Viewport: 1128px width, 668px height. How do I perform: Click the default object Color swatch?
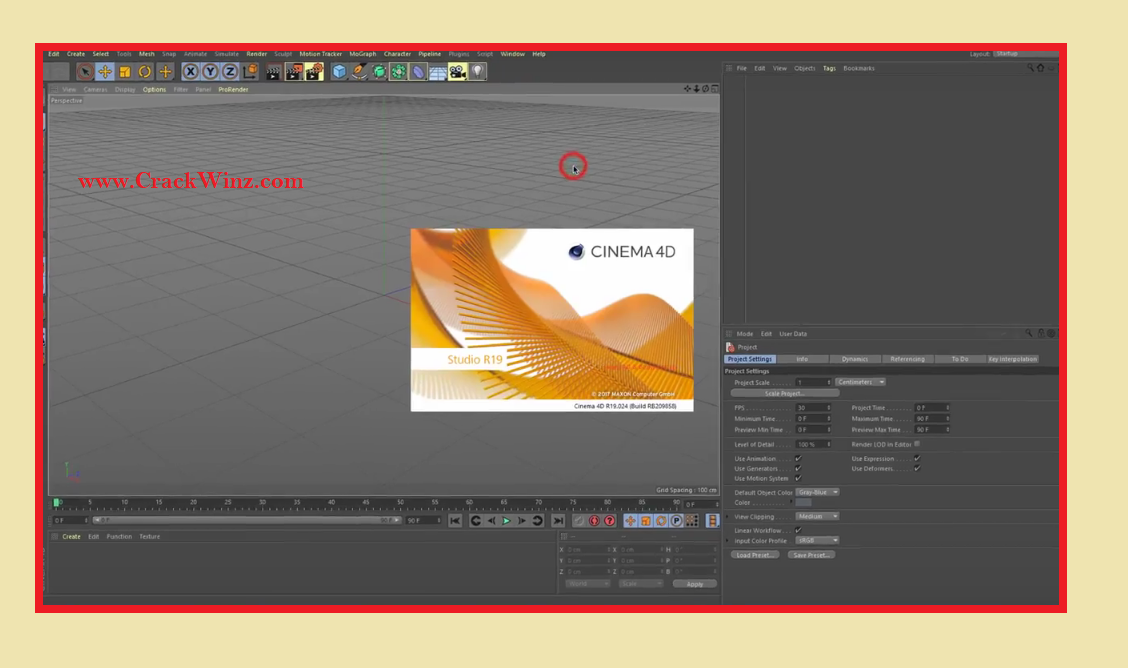[804, 502]
